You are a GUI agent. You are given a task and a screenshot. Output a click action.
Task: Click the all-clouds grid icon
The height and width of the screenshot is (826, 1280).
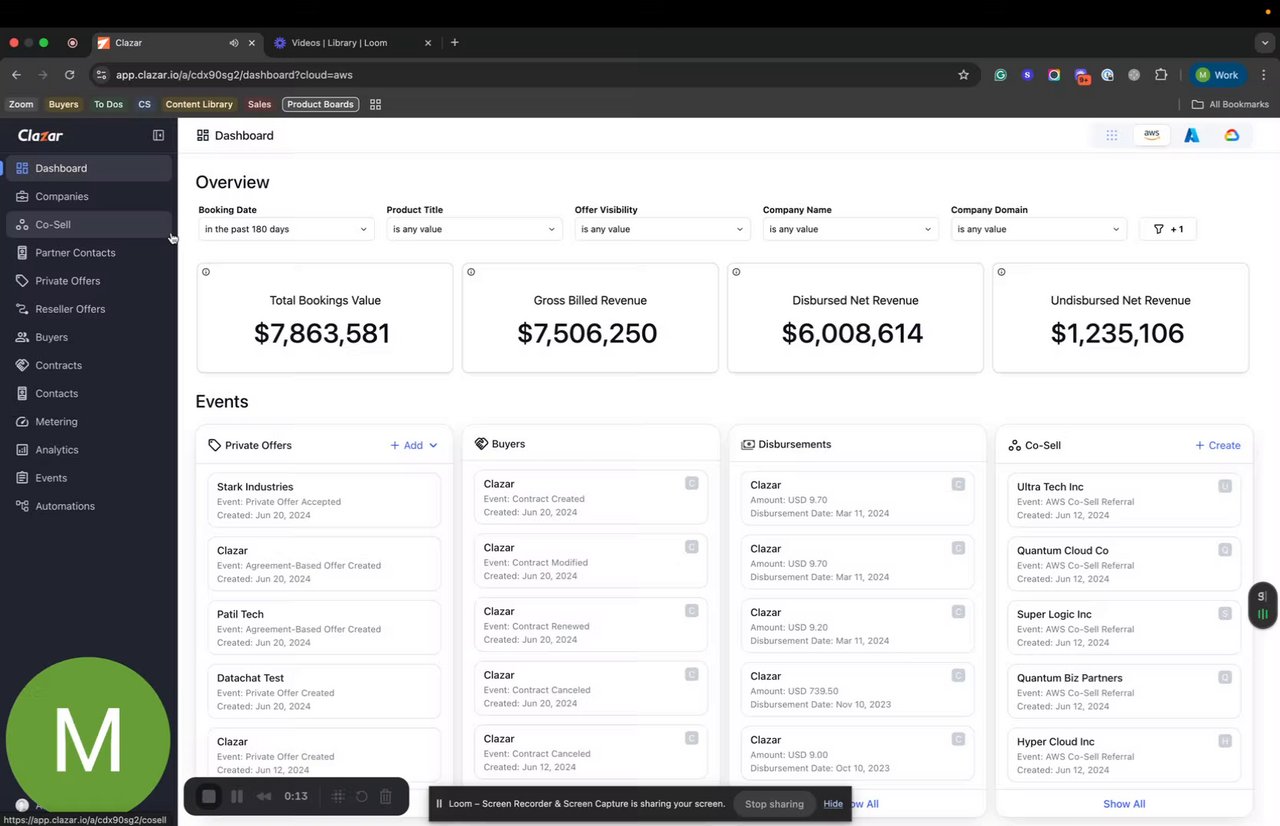point(1112,135)
